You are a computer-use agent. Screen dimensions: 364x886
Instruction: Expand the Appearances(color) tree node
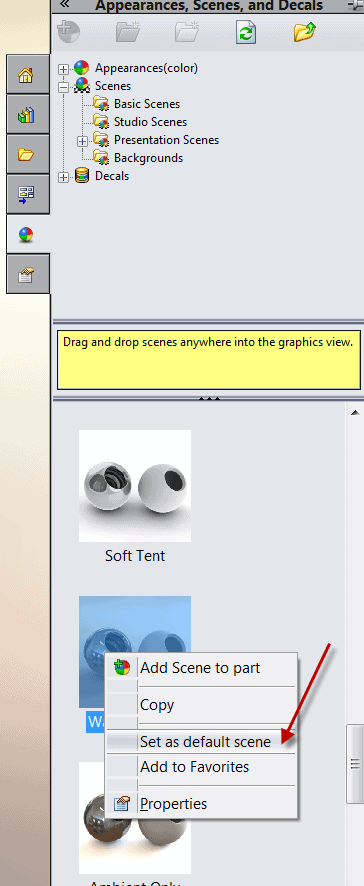(x=63, y=69)
